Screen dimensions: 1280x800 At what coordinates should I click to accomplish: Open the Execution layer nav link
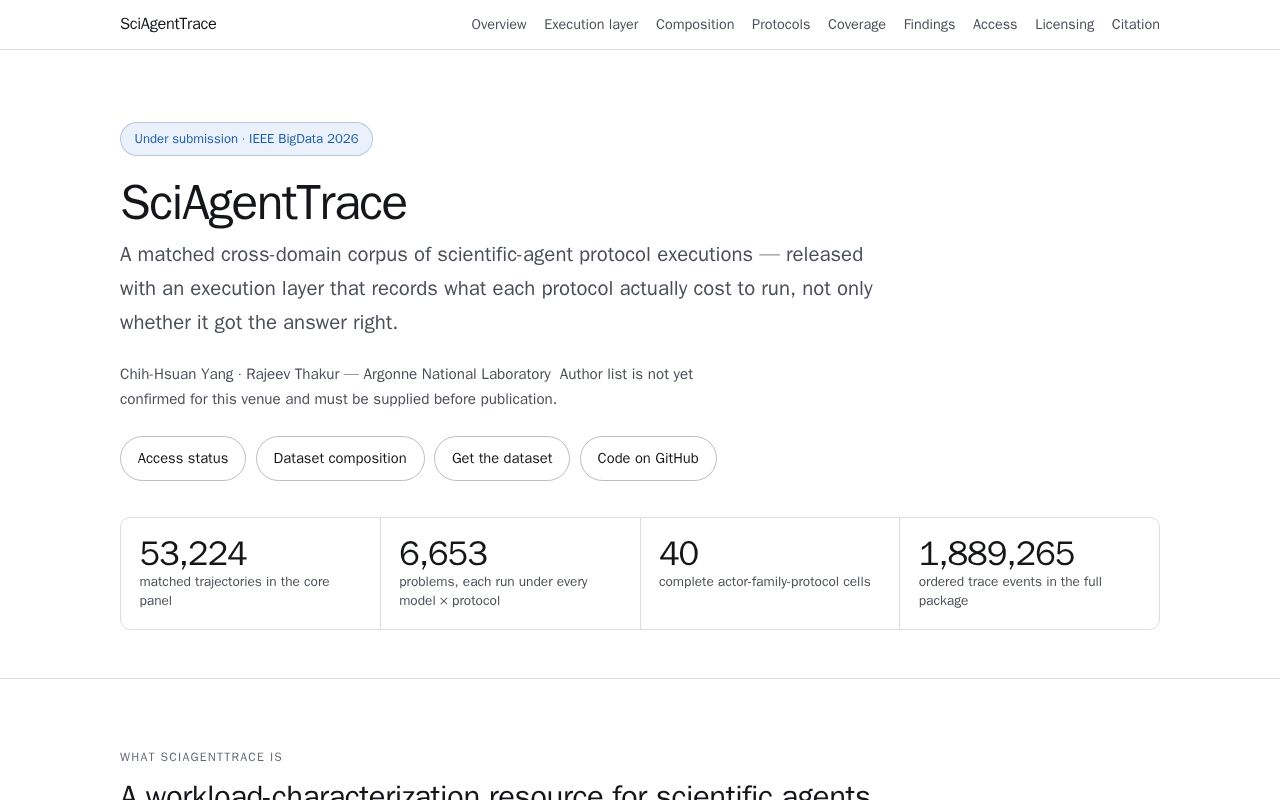coord(591,24)
